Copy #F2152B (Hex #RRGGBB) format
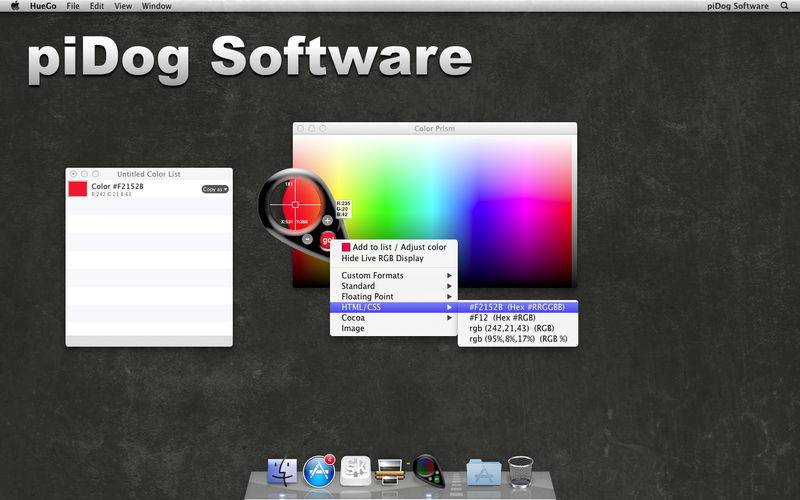 tap(518, 307)
